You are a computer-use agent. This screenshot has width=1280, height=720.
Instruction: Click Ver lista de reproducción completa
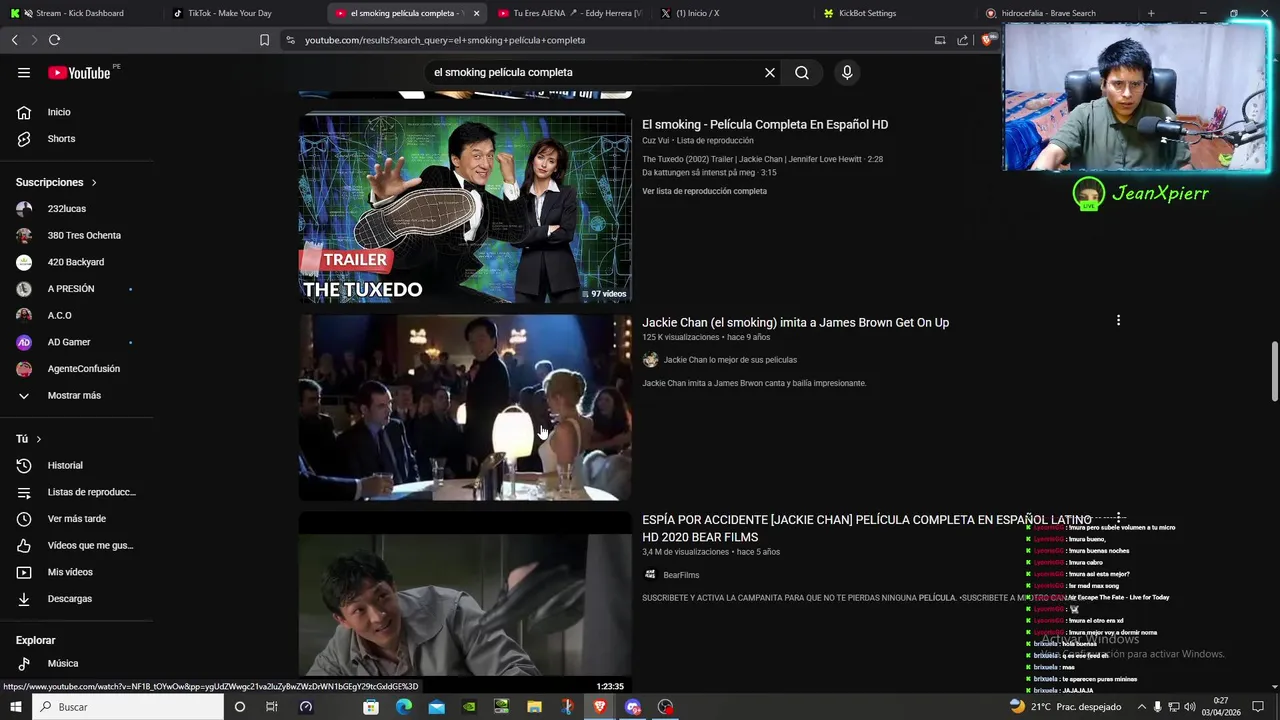click(x=704, y=191)
